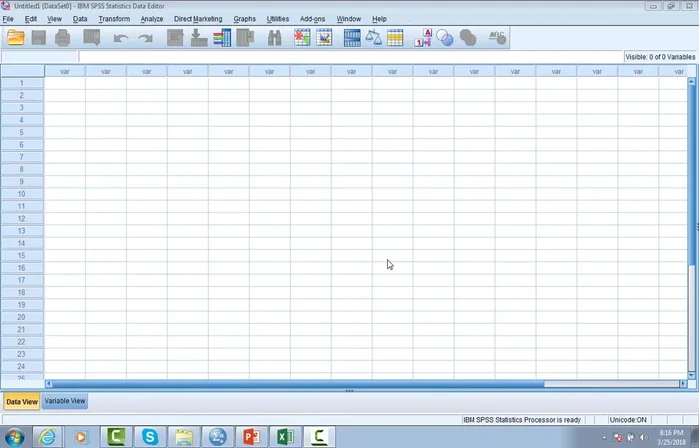Click horizontal scrollbar left arrow
Screen dimensions: 699x448
pyautogui.click(x=49, y=384)
